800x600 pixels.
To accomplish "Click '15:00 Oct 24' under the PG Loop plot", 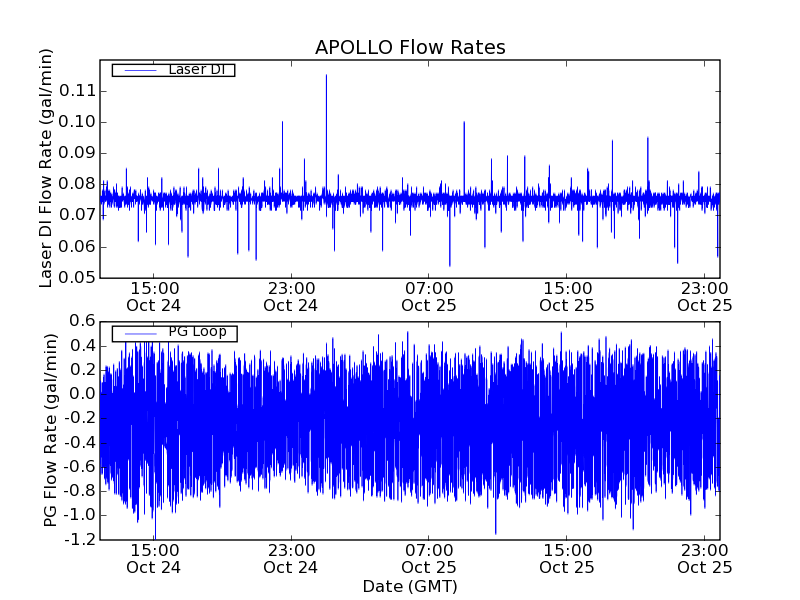I will point(154,559).
